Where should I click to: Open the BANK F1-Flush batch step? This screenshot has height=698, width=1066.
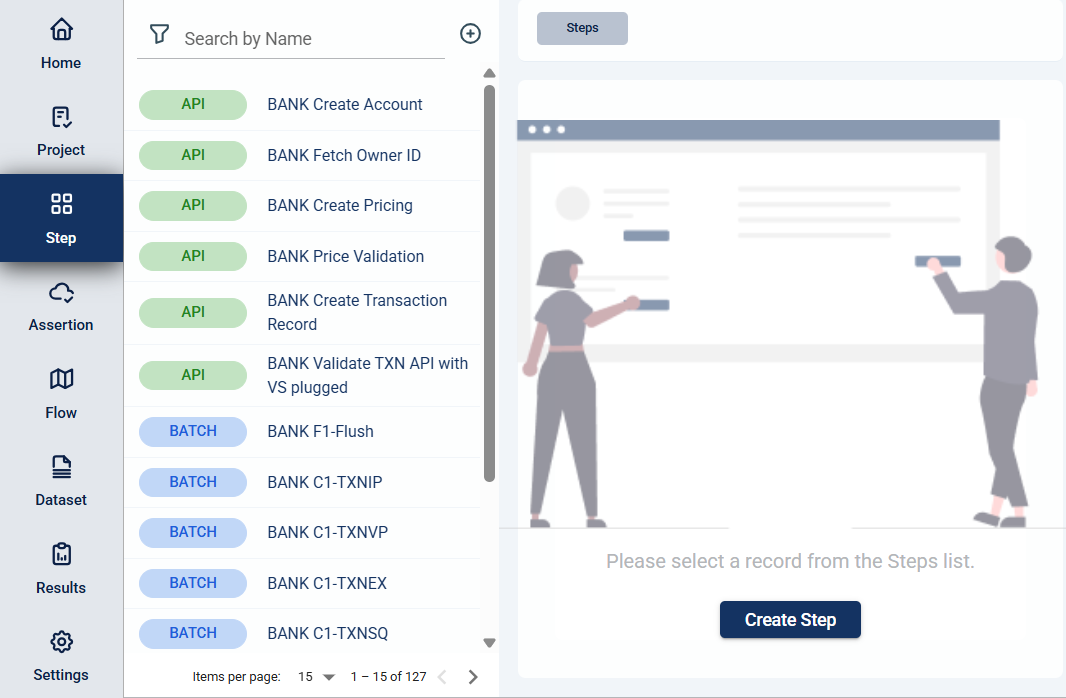320,432
